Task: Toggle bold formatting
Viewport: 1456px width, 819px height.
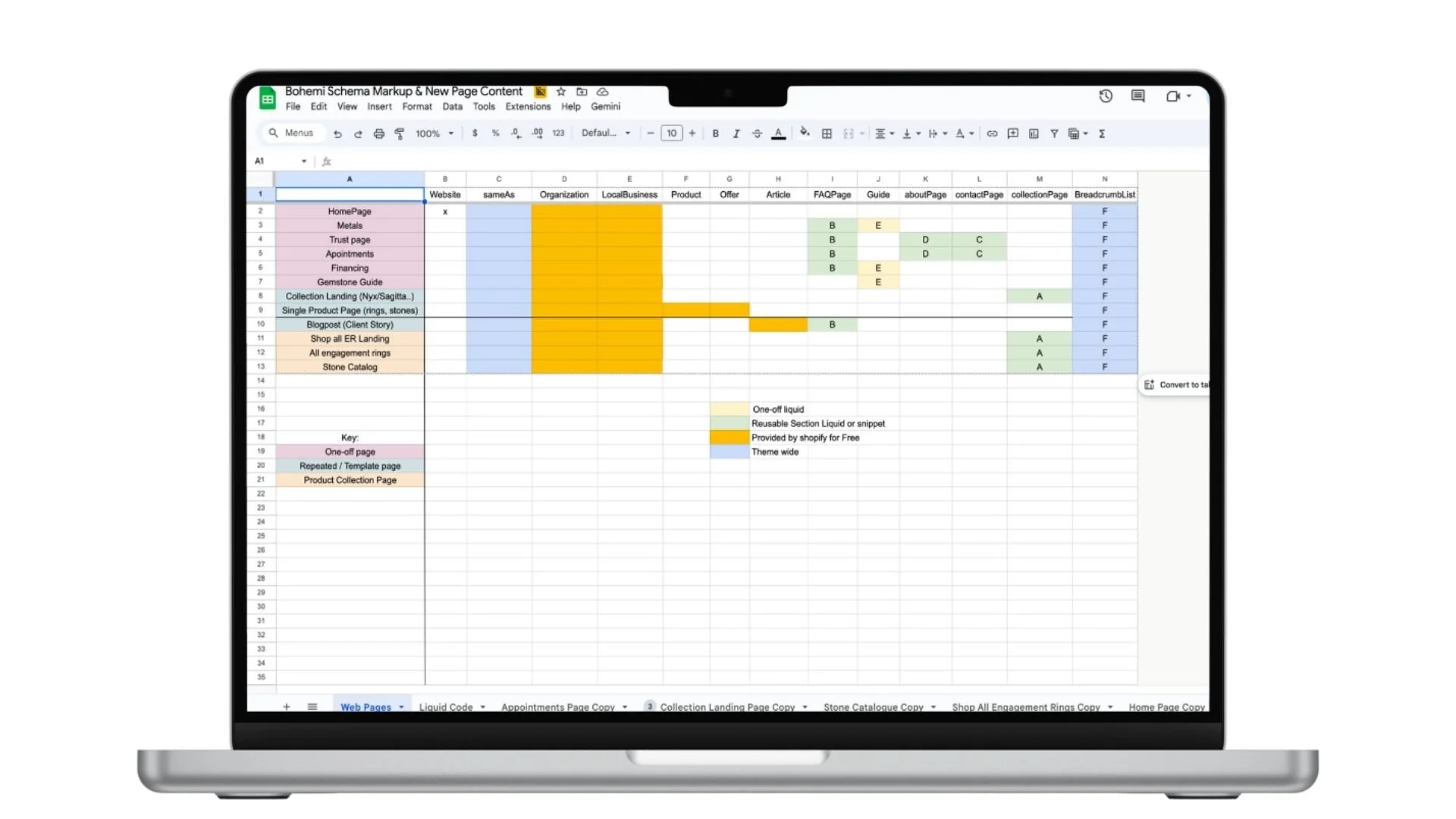Action: [x=715, y=133]
